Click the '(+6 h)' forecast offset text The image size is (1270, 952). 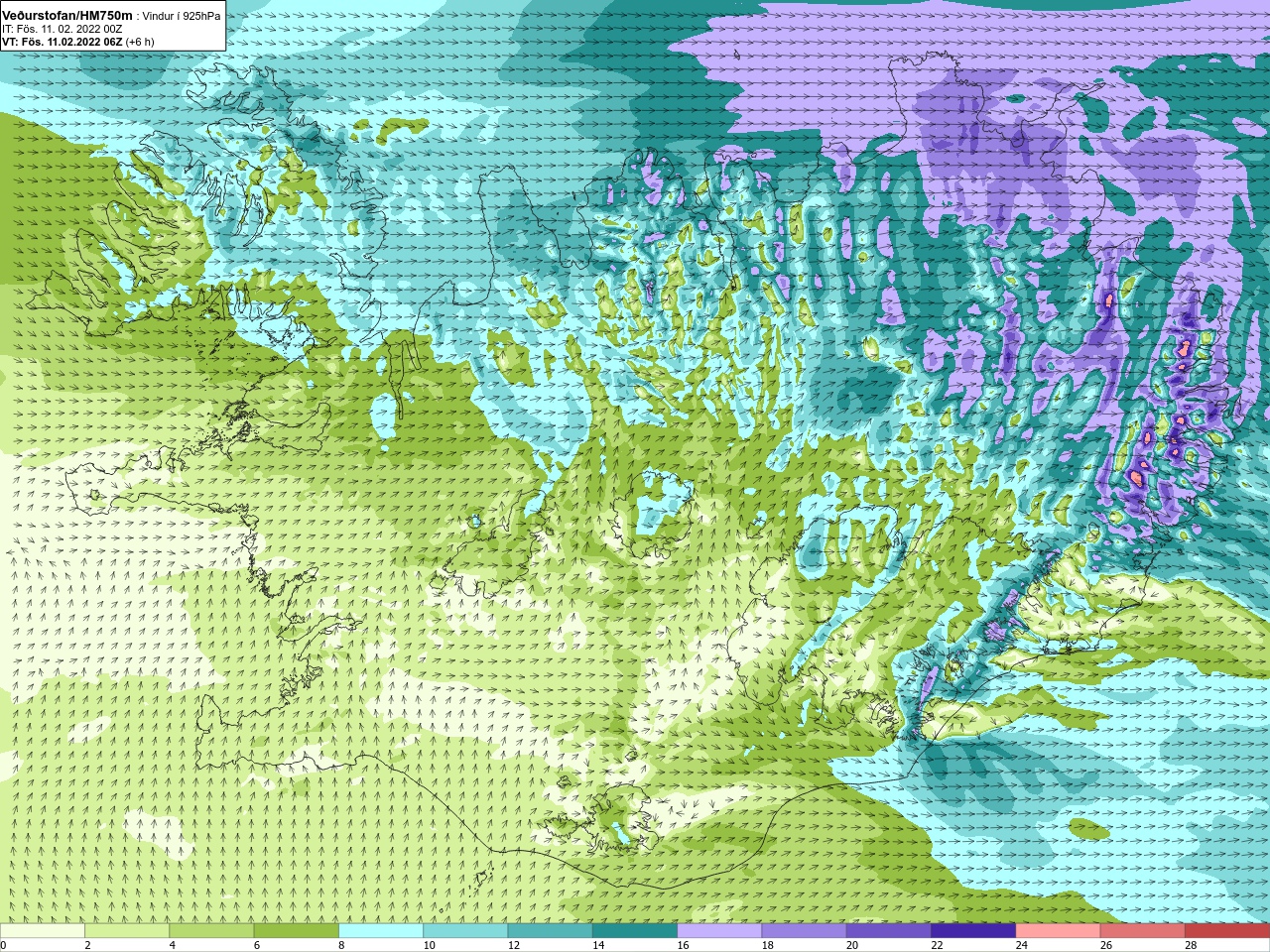click(140, 42)
